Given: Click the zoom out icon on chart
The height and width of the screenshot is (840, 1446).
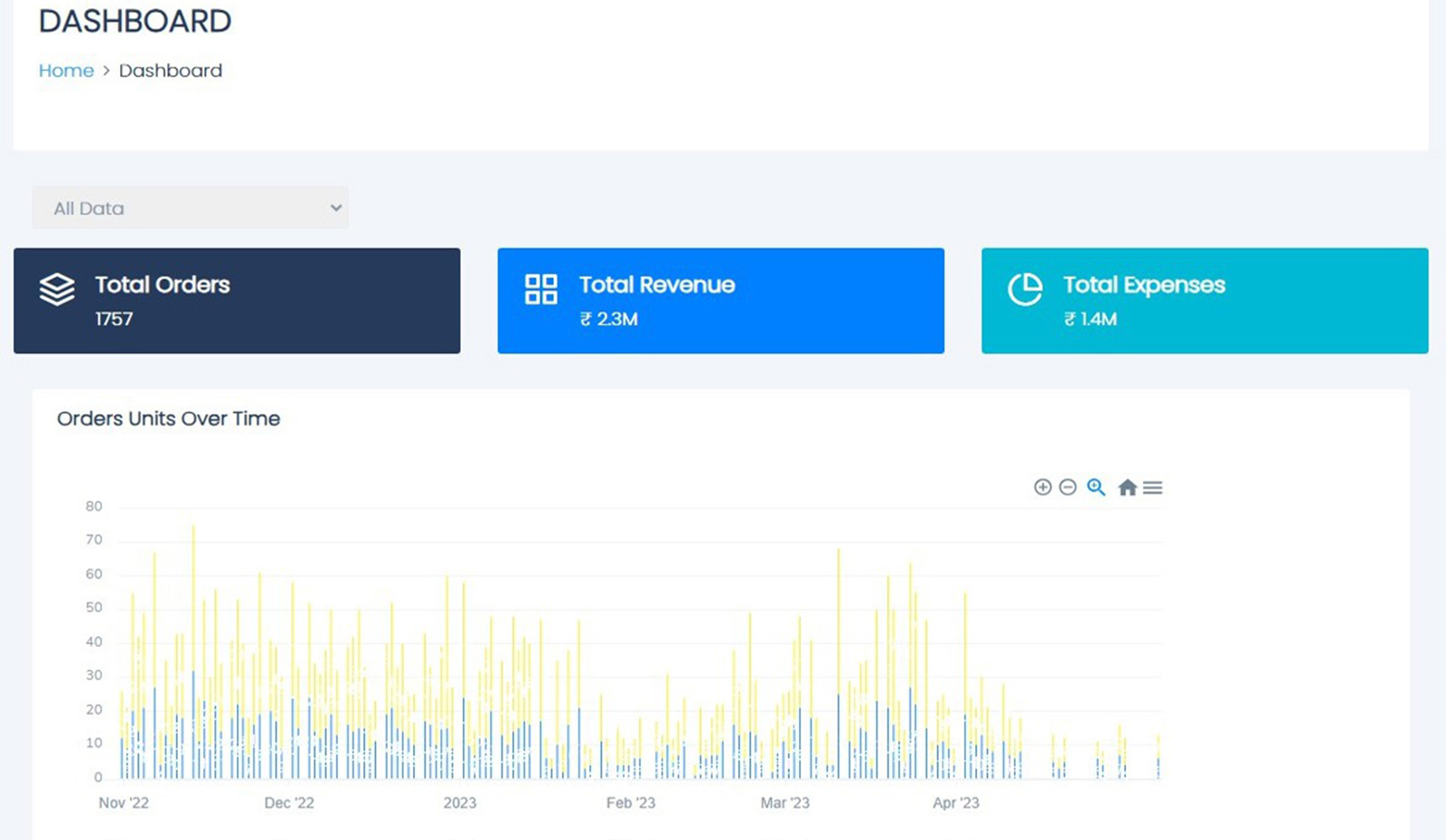Looking at the screenshot, I should coord(1067,488).
